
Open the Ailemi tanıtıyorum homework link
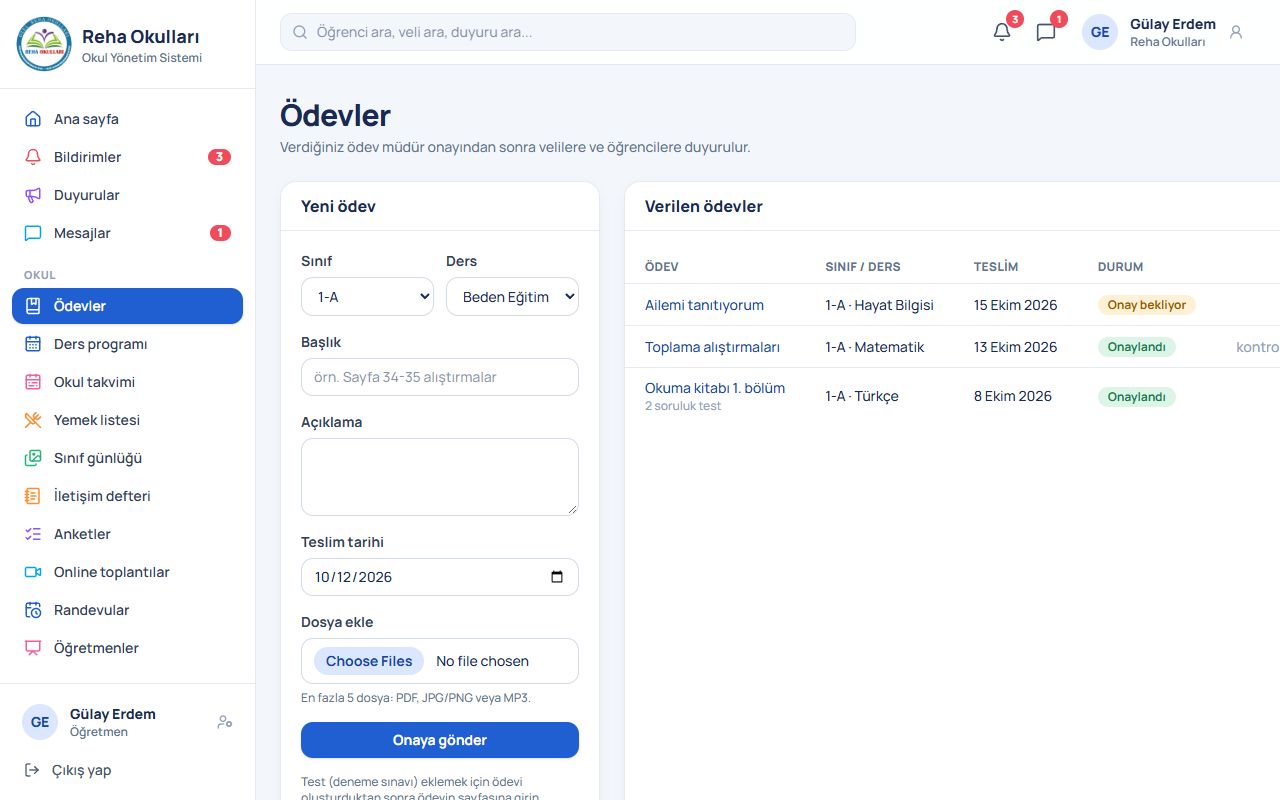point(704,305)
